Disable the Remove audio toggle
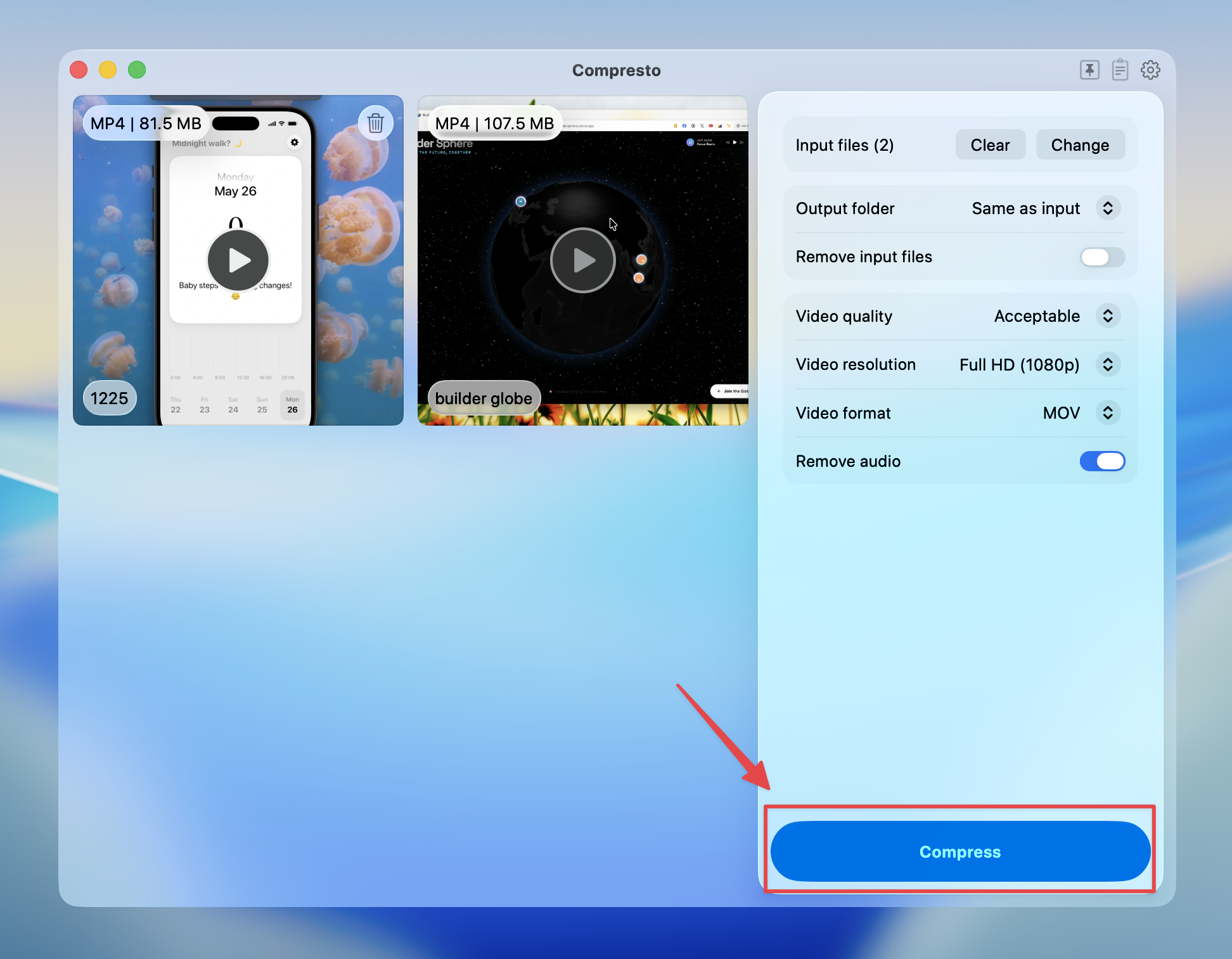The width and height of the screenshot is (1232, 959). (x=1102, y=461)
